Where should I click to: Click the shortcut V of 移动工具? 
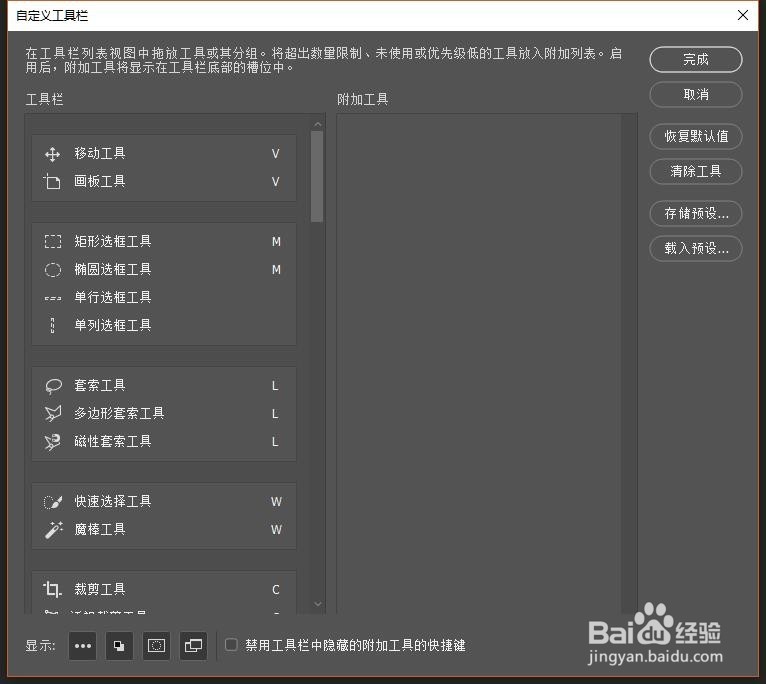coord(276,154)
